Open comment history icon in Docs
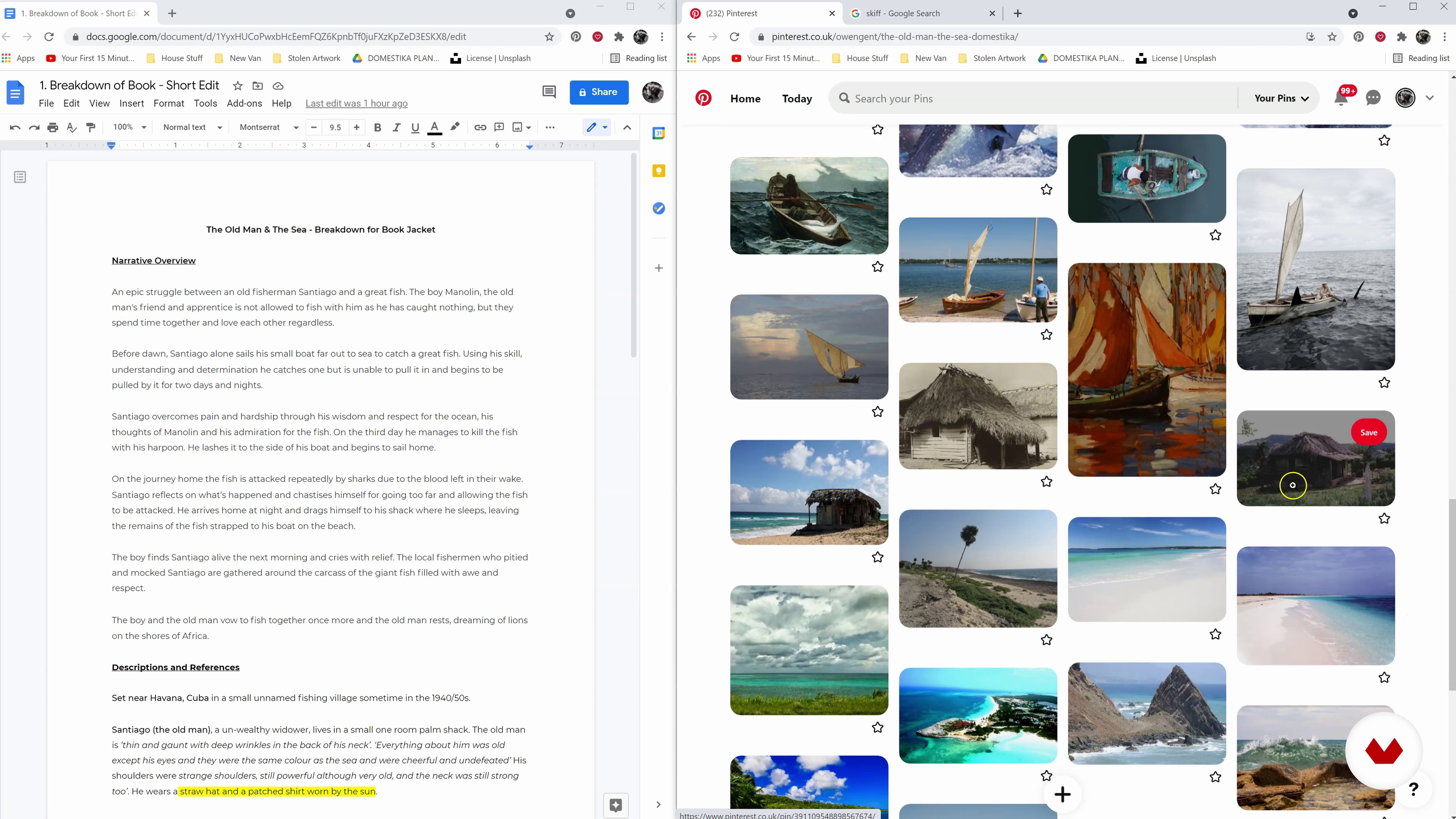Screen dimensions: 1456x819 click(x=549, y=91)
